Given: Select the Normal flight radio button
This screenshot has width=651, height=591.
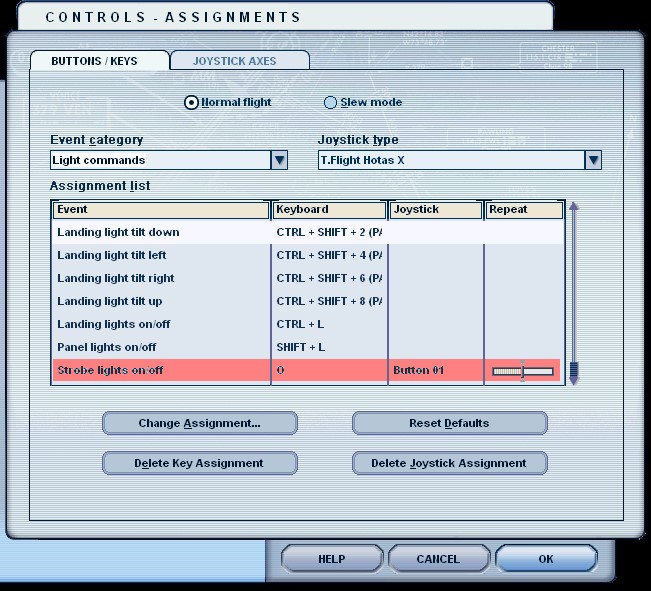Looking at the screenshot, I should (x=192, y=102).
